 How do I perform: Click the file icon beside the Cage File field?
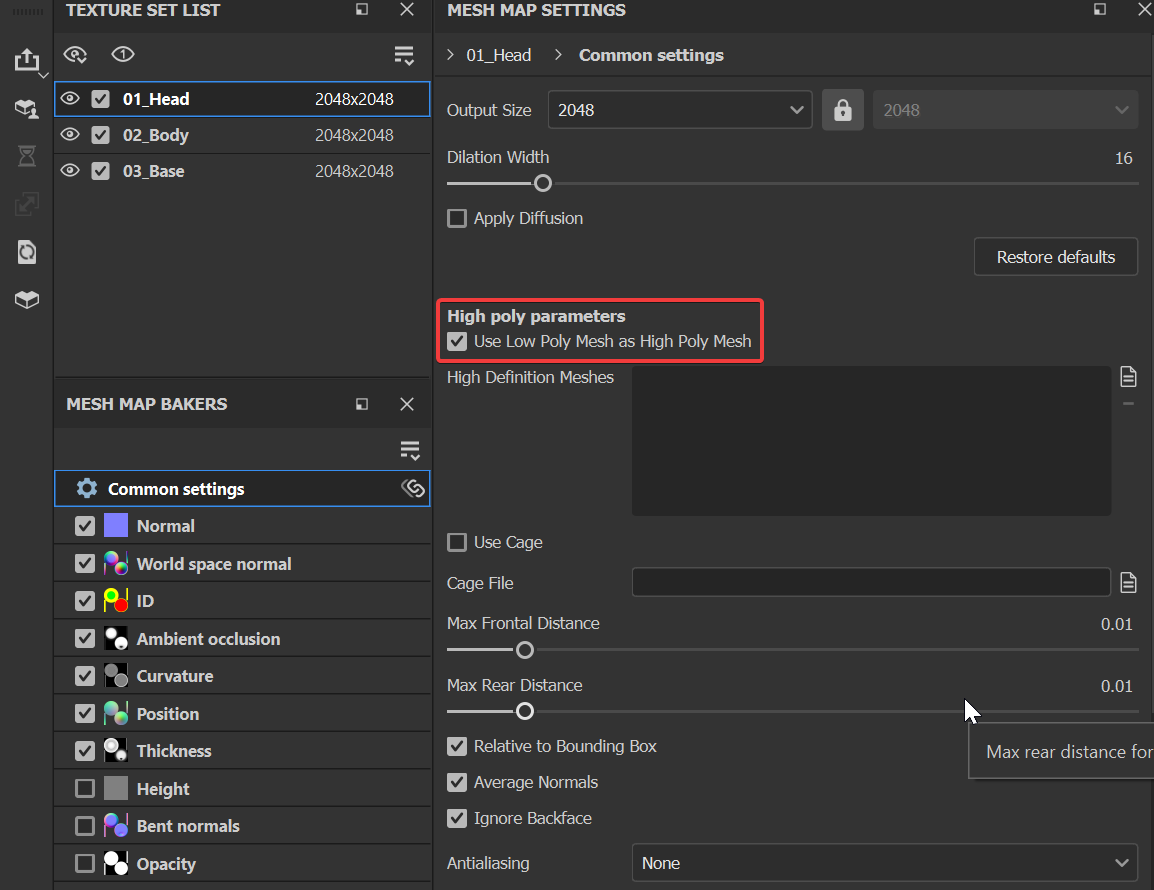pos(1128,582)
